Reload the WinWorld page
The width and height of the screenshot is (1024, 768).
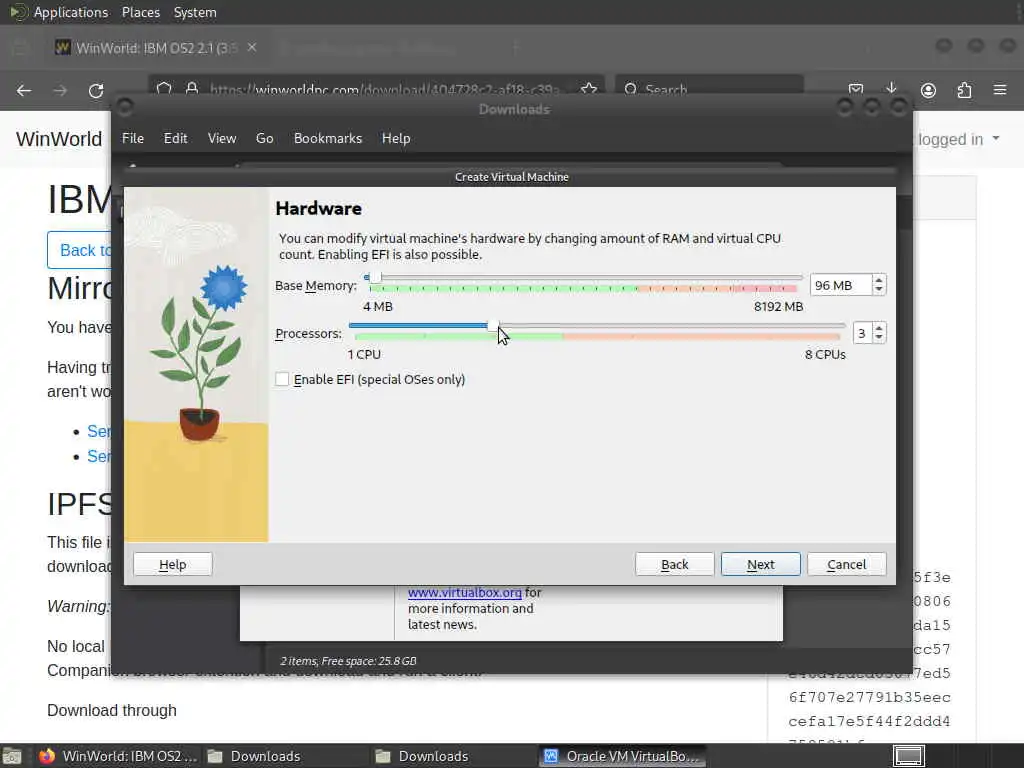pyautogui.click(x=96, y=91)
